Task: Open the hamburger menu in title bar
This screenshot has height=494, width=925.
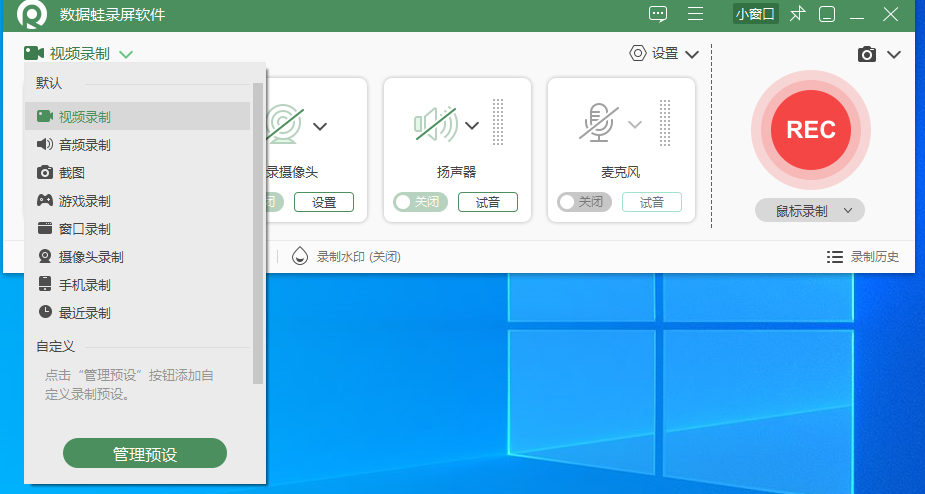Action: pos(696,14)
